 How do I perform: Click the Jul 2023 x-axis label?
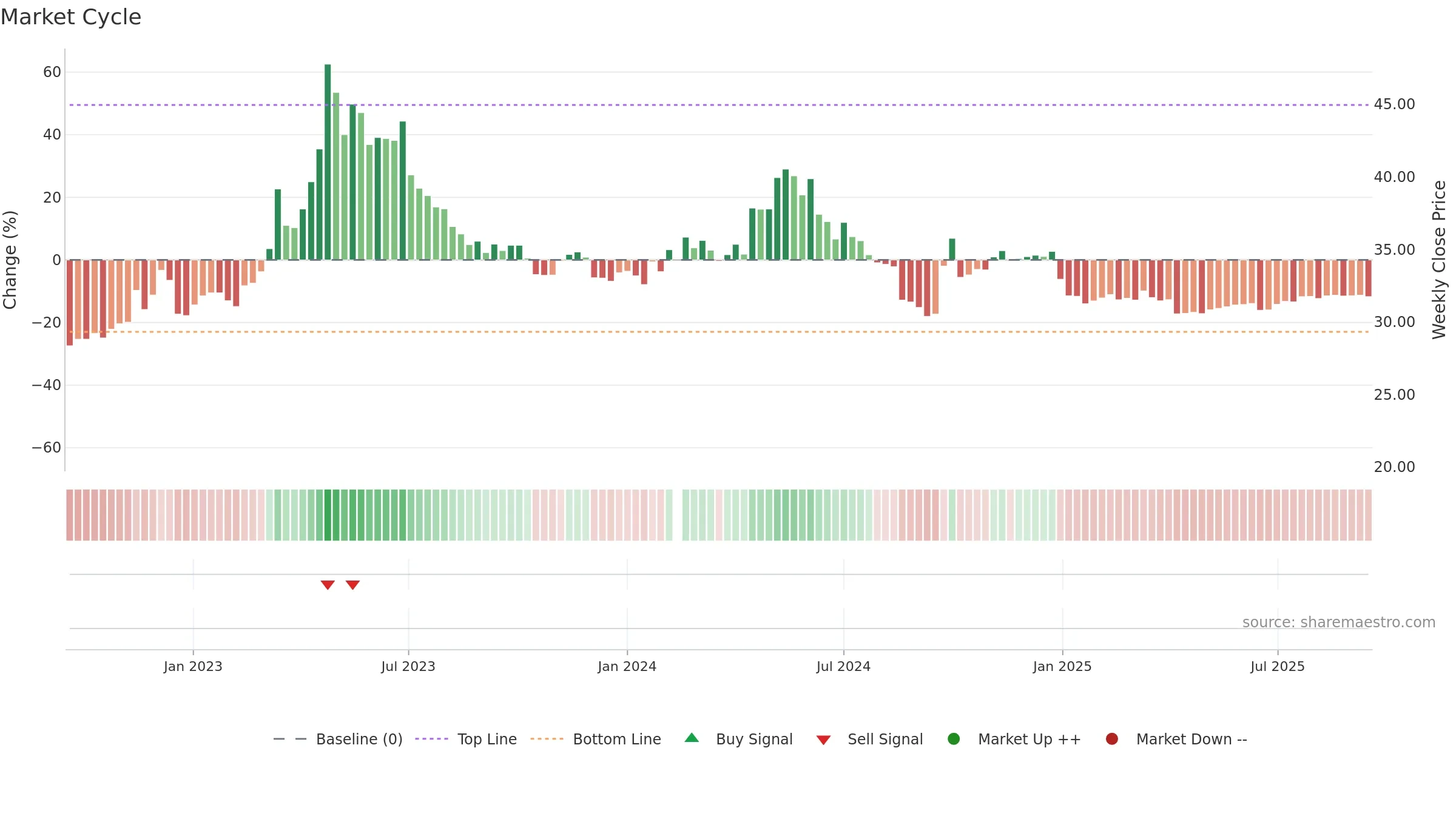click(408, 666)
